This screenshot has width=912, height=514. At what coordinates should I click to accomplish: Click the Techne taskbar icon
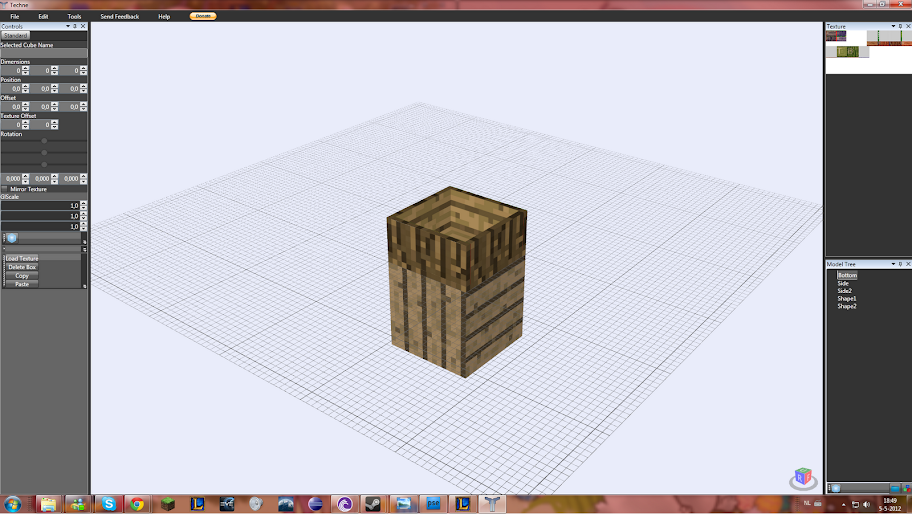tap(492, 504)
